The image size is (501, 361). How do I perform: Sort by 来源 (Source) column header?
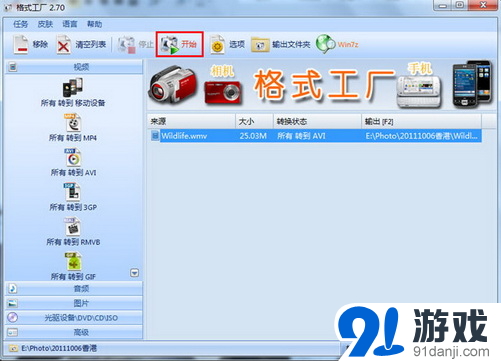191,121
